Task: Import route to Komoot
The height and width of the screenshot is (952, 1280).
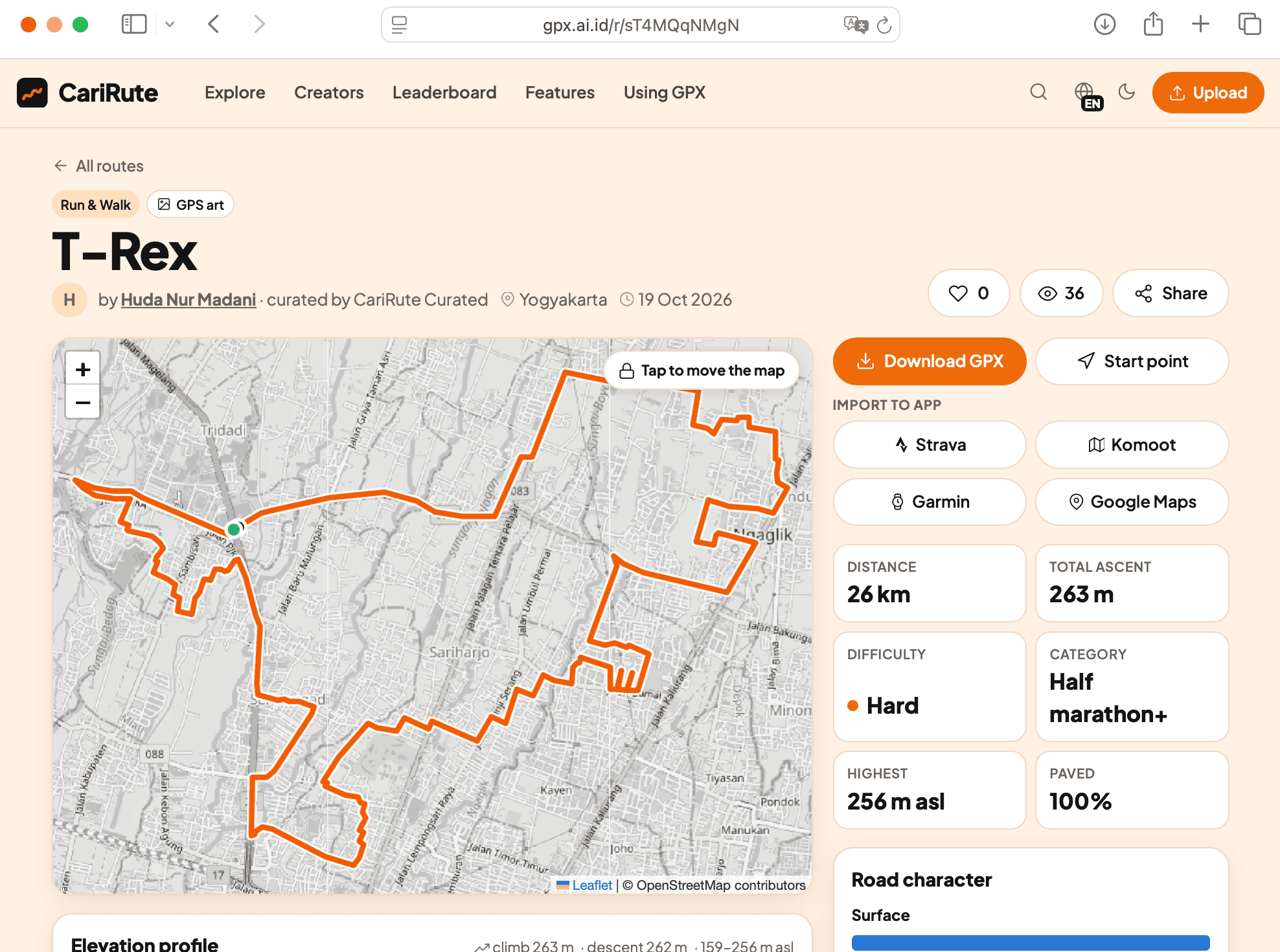Action: 1132,445
